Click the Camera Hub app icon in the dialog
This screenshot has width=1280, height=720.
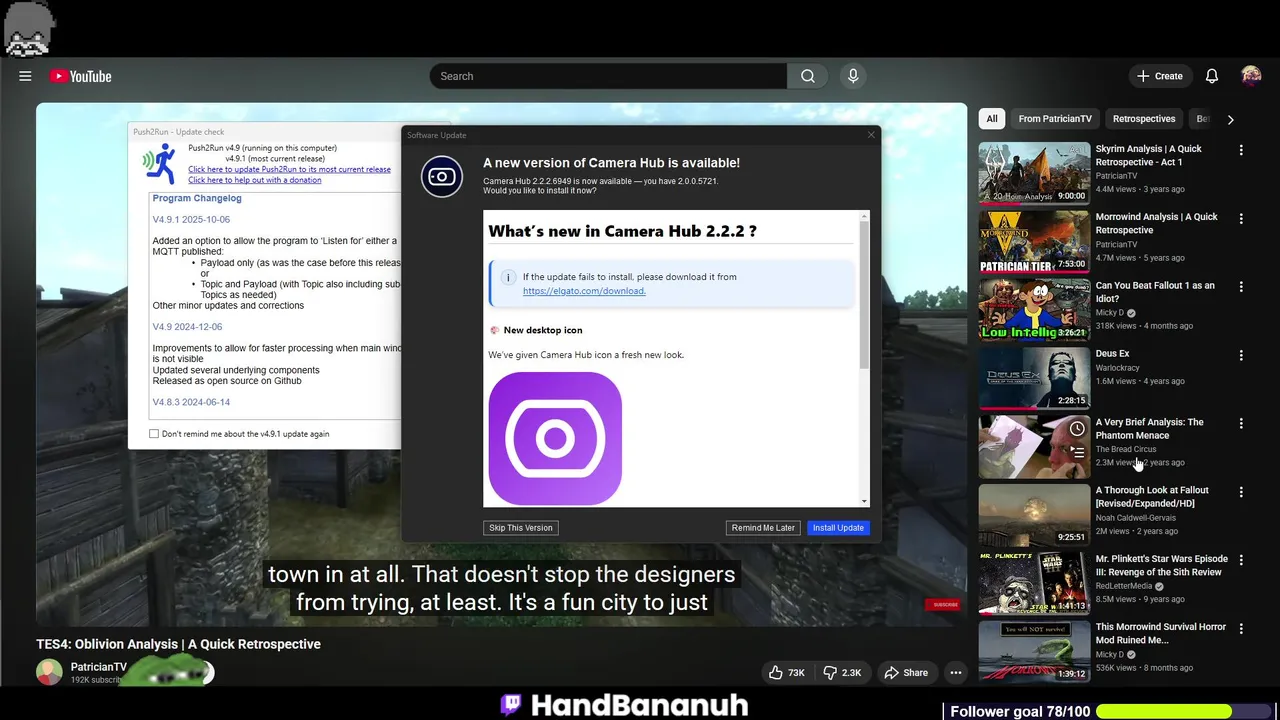[442, 177]
